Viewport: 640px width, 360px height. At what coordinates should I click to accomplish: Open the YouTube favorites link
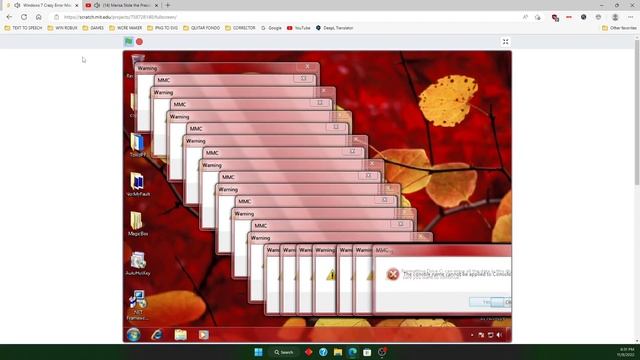pyautogui.click(x=298, y=28)
